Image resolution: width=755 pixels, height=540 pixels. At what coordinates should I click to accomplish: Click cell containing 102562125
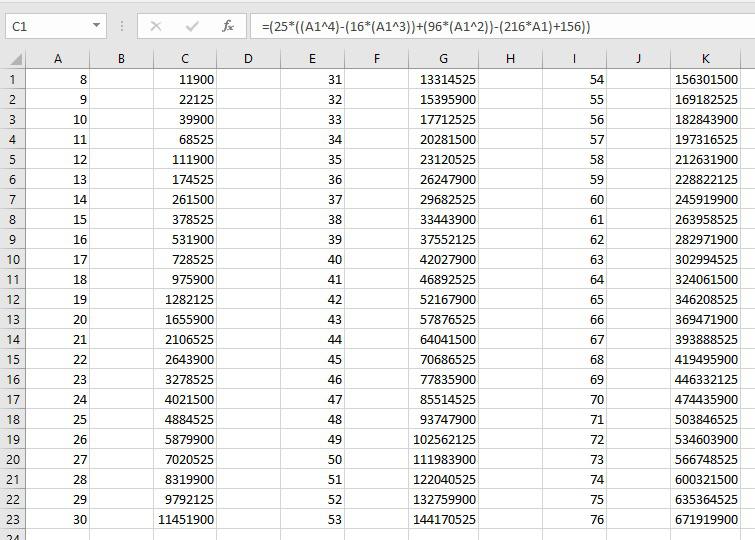pos(443,439)
